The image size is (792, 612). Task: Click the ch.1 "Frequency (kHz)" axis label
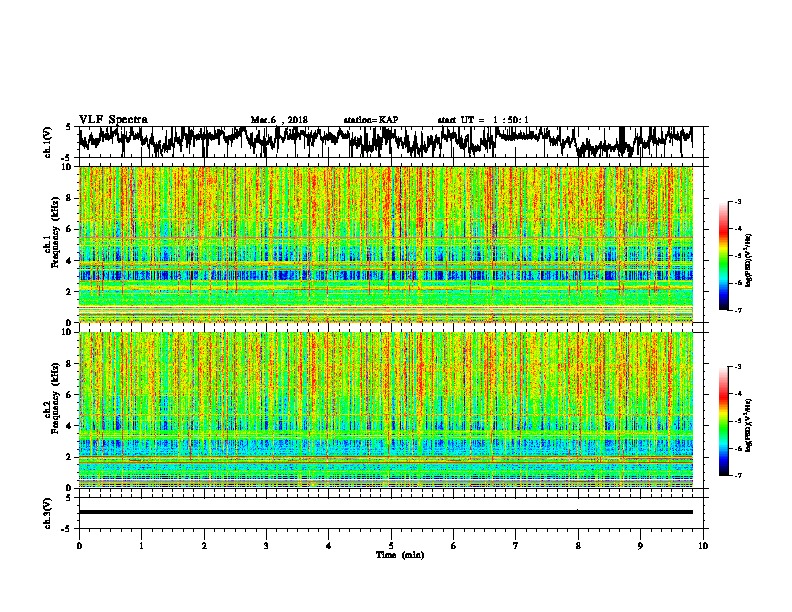pyautogui.click(x=55, y=233)
